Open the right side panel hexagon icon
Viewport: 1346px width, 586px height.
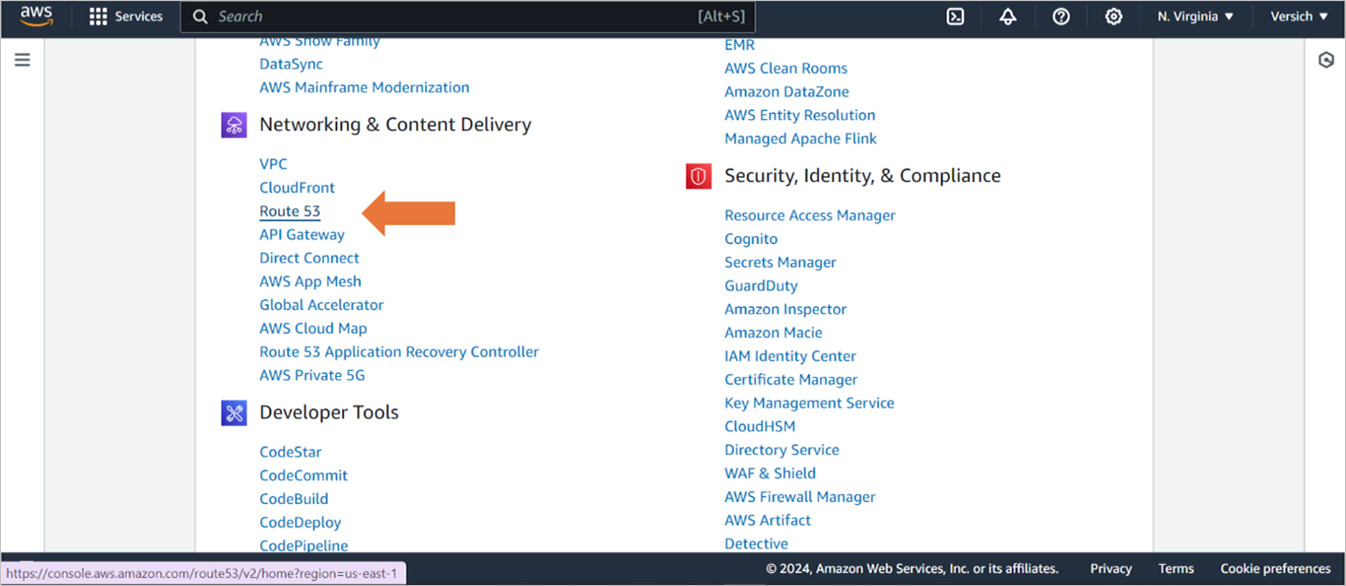1326,60
